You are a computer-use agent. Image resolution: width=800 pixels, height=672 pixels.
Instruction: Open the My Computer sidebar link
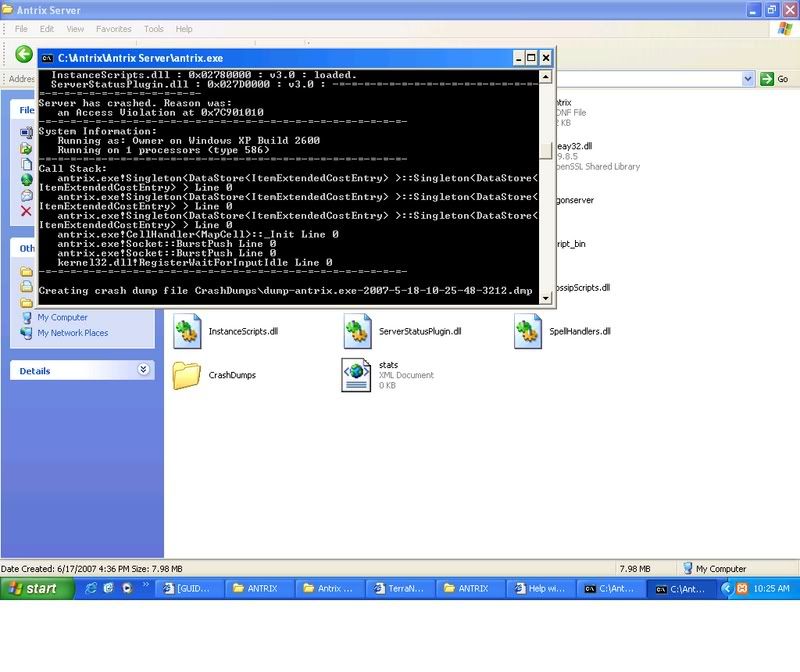point(62,317)
